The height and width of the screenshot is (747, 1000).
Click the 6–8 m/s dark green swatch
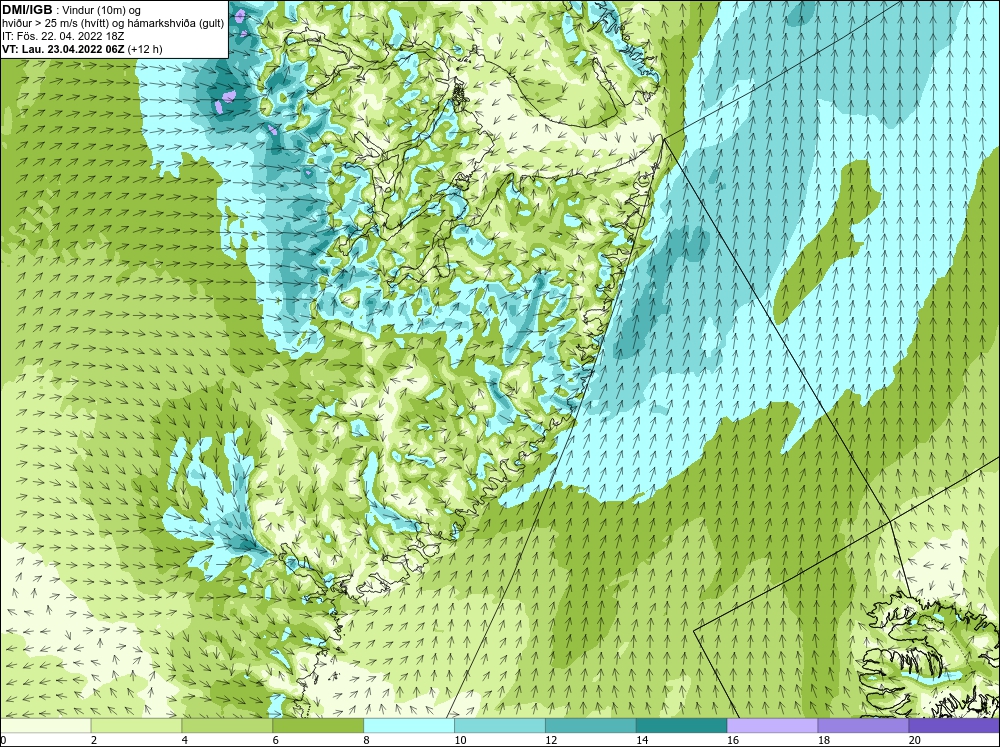coord(318,726)
